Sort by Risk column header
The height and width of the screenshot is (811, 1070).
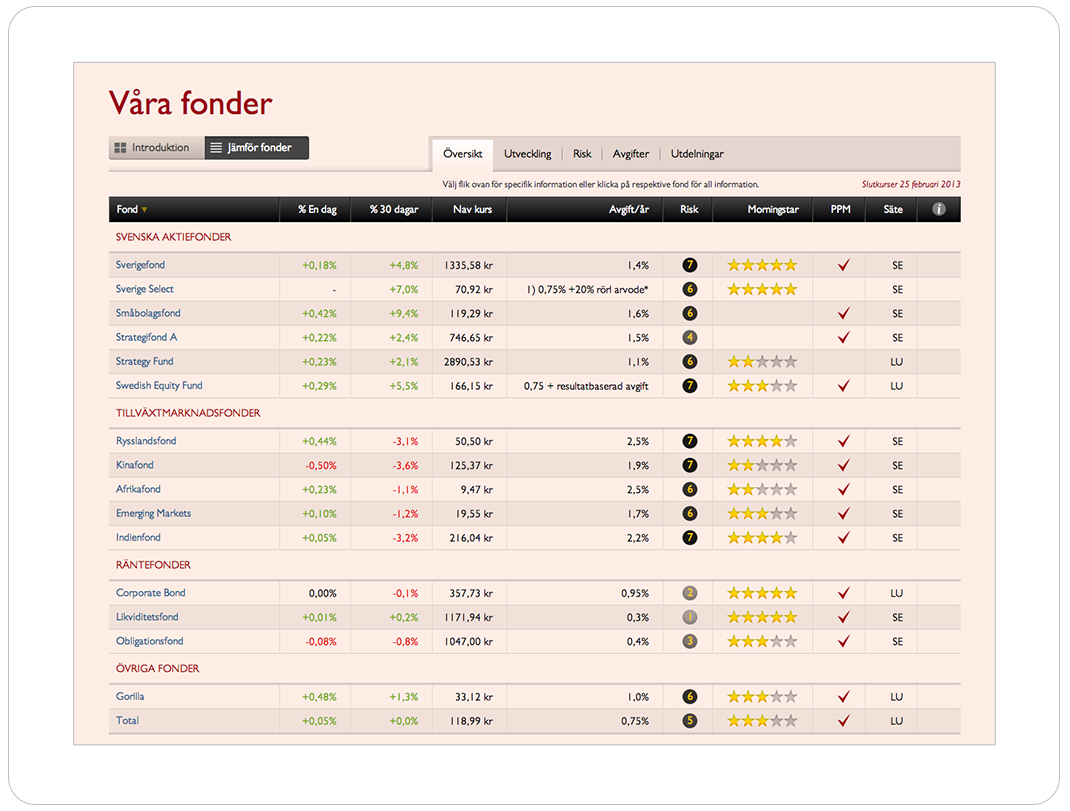tap(689, 209)
